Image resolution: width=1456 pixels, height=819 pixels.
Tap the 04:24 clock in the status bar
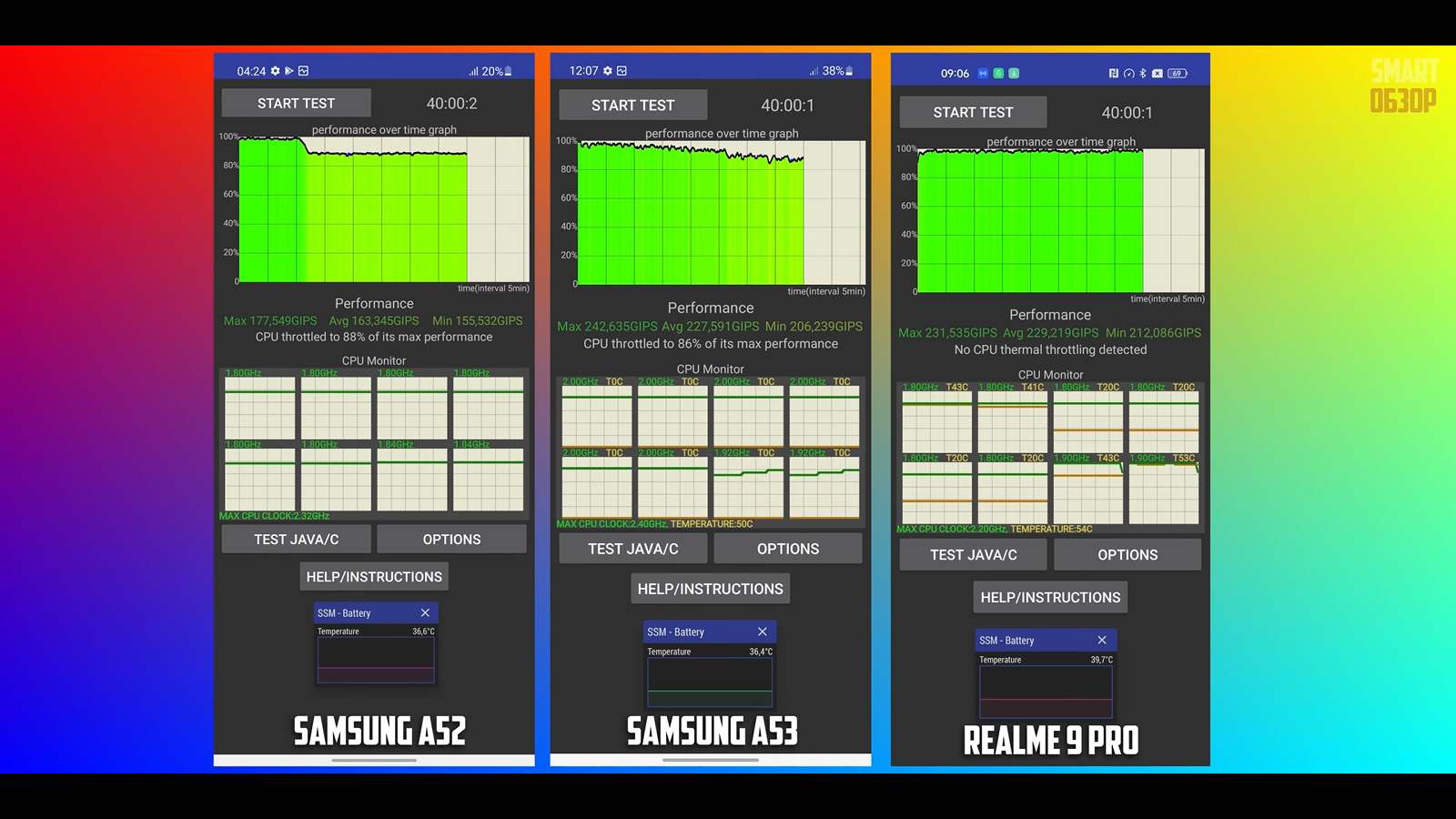(x=251, y=71)
